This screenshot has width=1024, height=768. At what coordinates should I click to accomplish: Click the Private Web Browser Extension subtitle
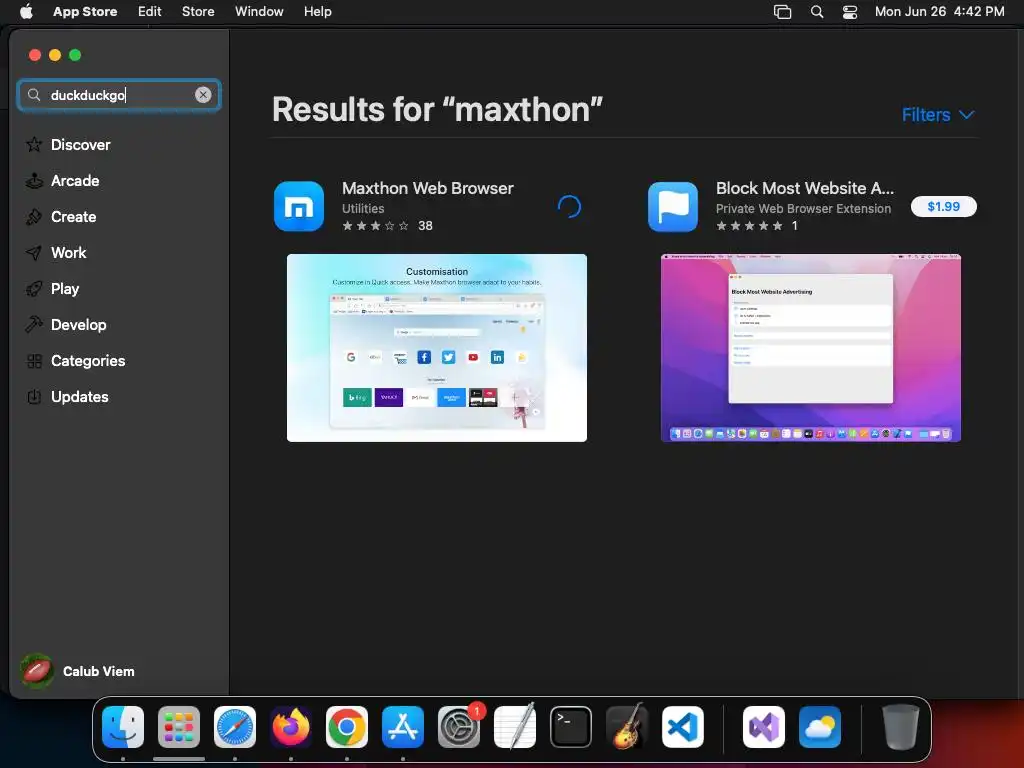coord(803,208)
